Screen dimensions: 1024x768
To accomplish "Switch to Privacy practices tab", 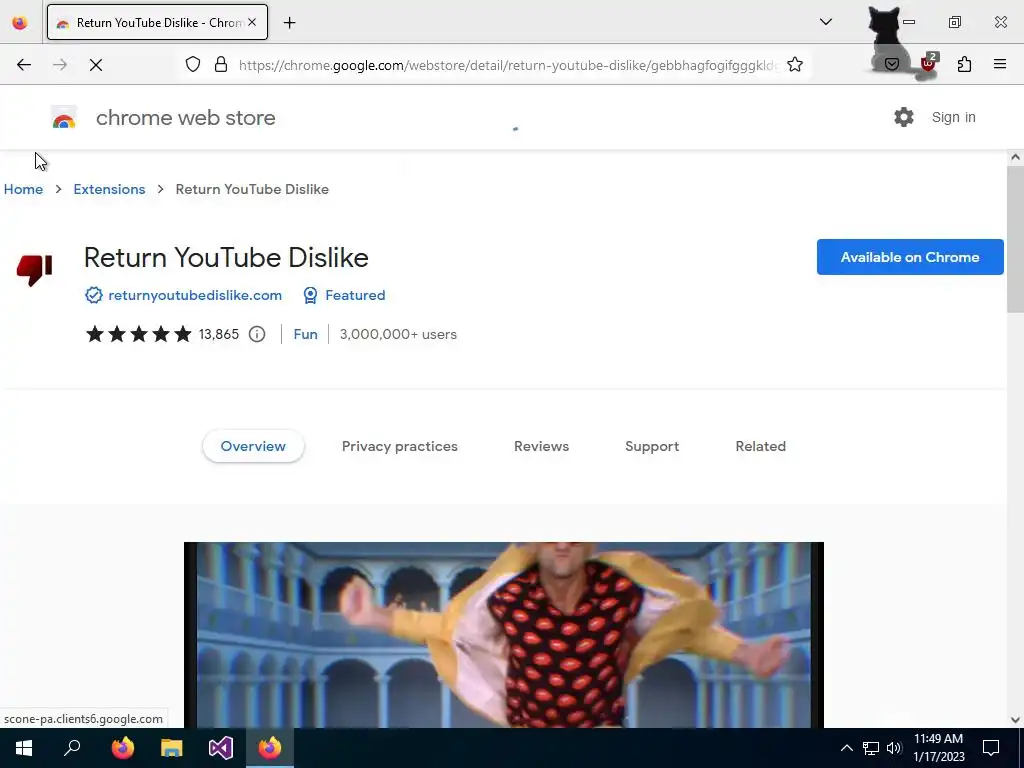I will coord(400,446).
